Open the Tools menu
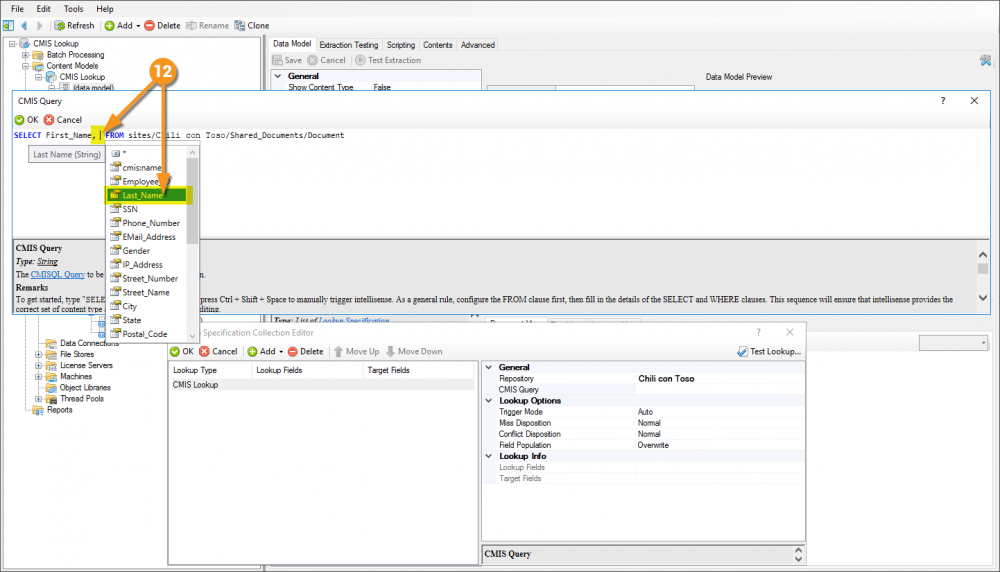The image size is (1000, 572). click(x=73, y=9)
